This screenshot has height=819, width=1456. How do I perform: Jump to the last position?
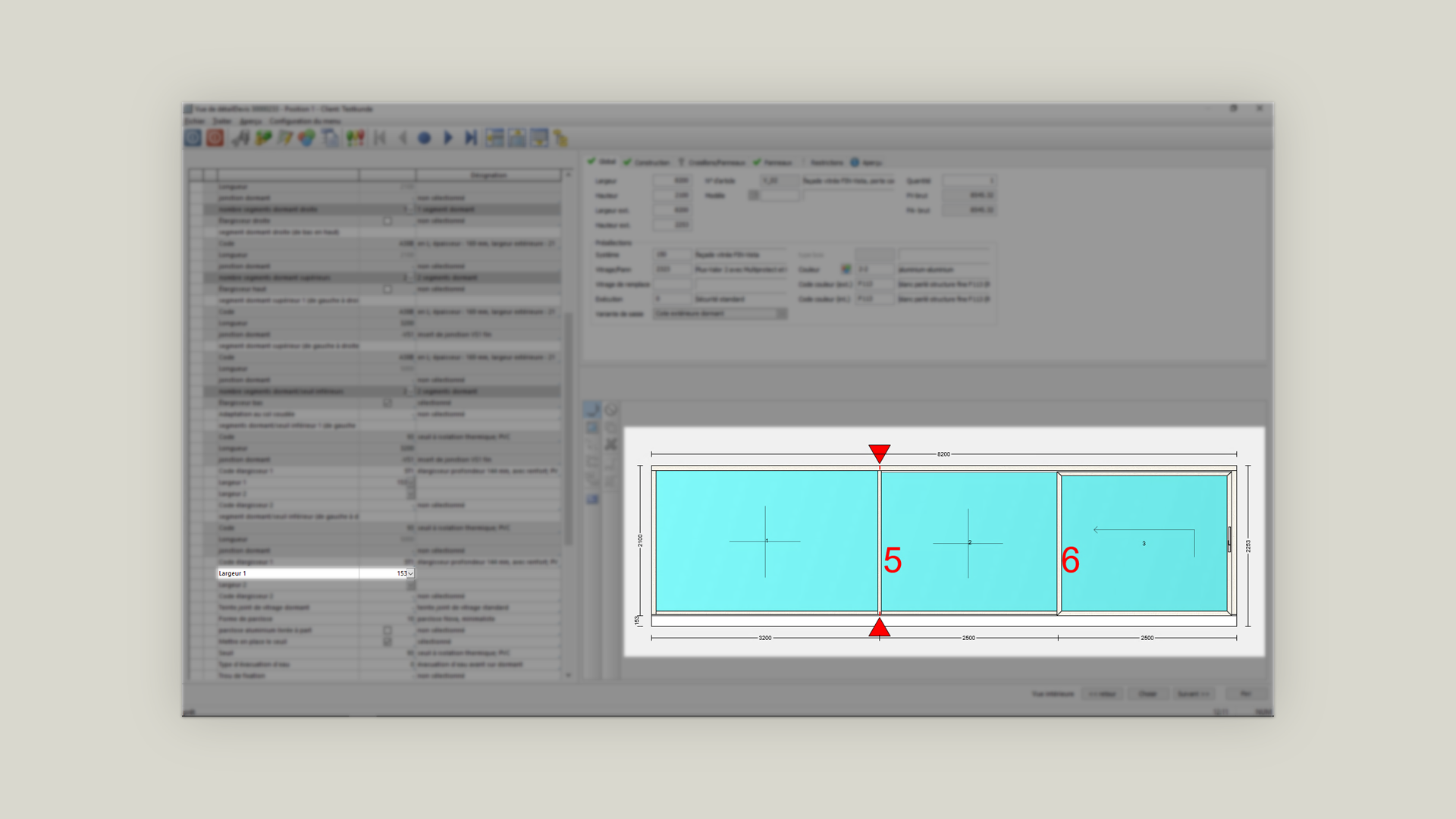(x=471, y=138)
